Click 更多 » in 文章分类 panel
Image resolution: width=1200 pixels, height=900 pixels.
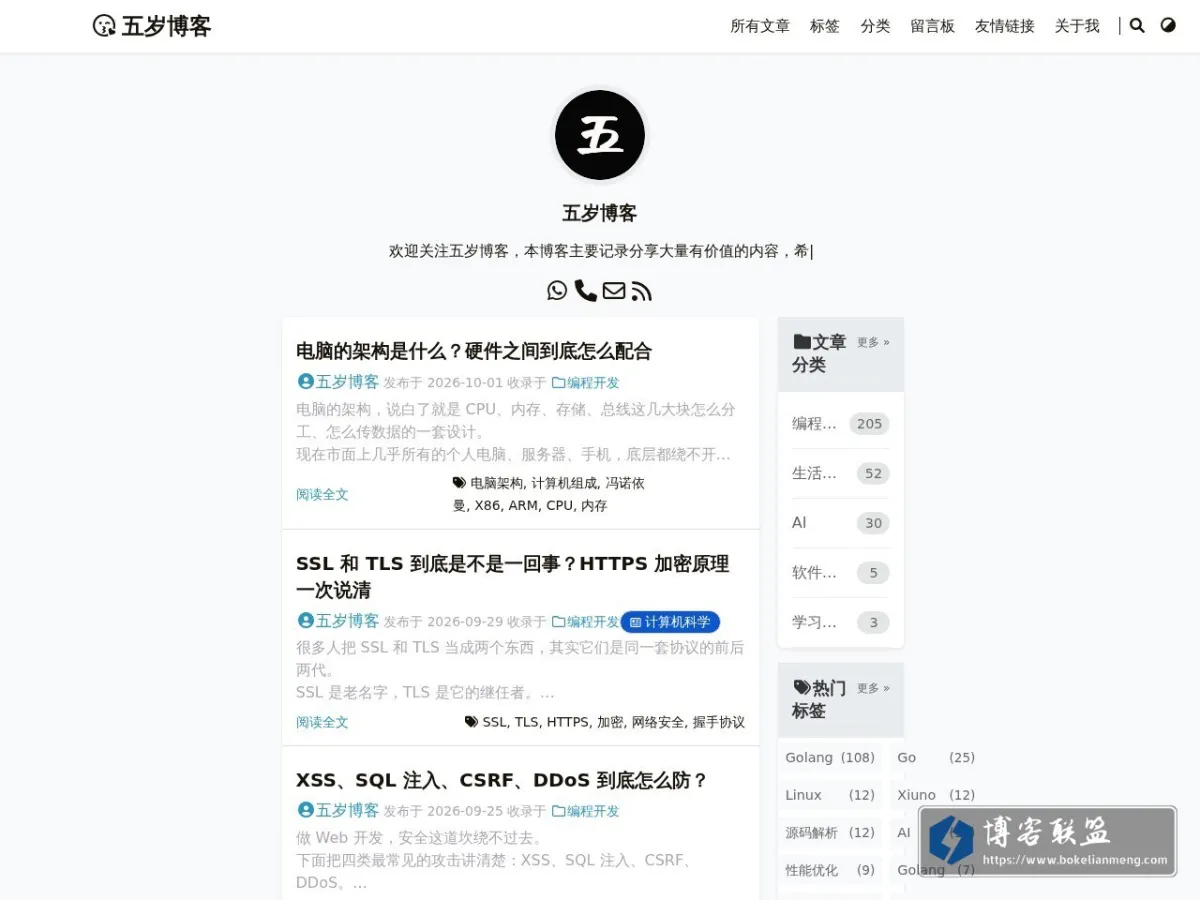tap(873, 342)
